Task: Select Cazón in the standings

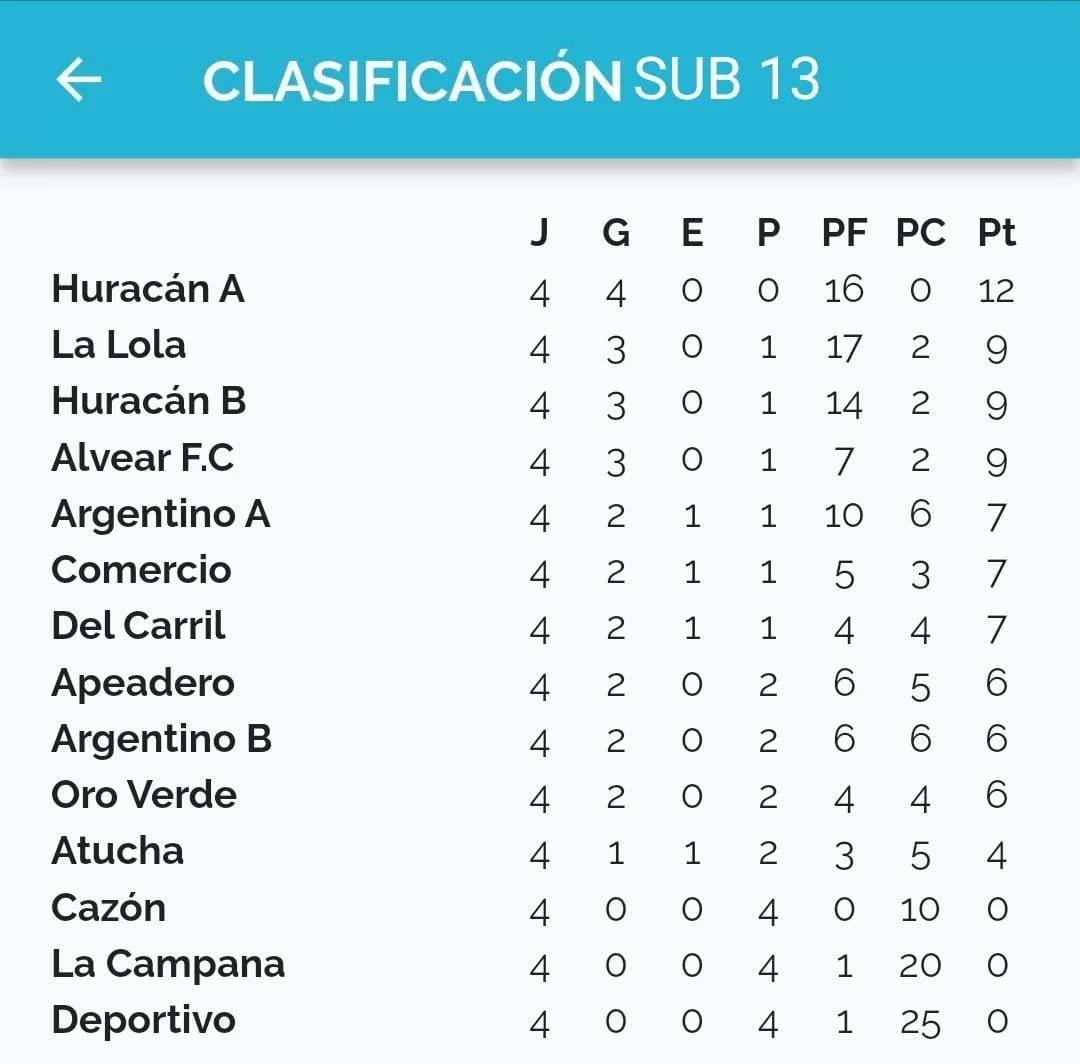Action: (x=109, y=908)
